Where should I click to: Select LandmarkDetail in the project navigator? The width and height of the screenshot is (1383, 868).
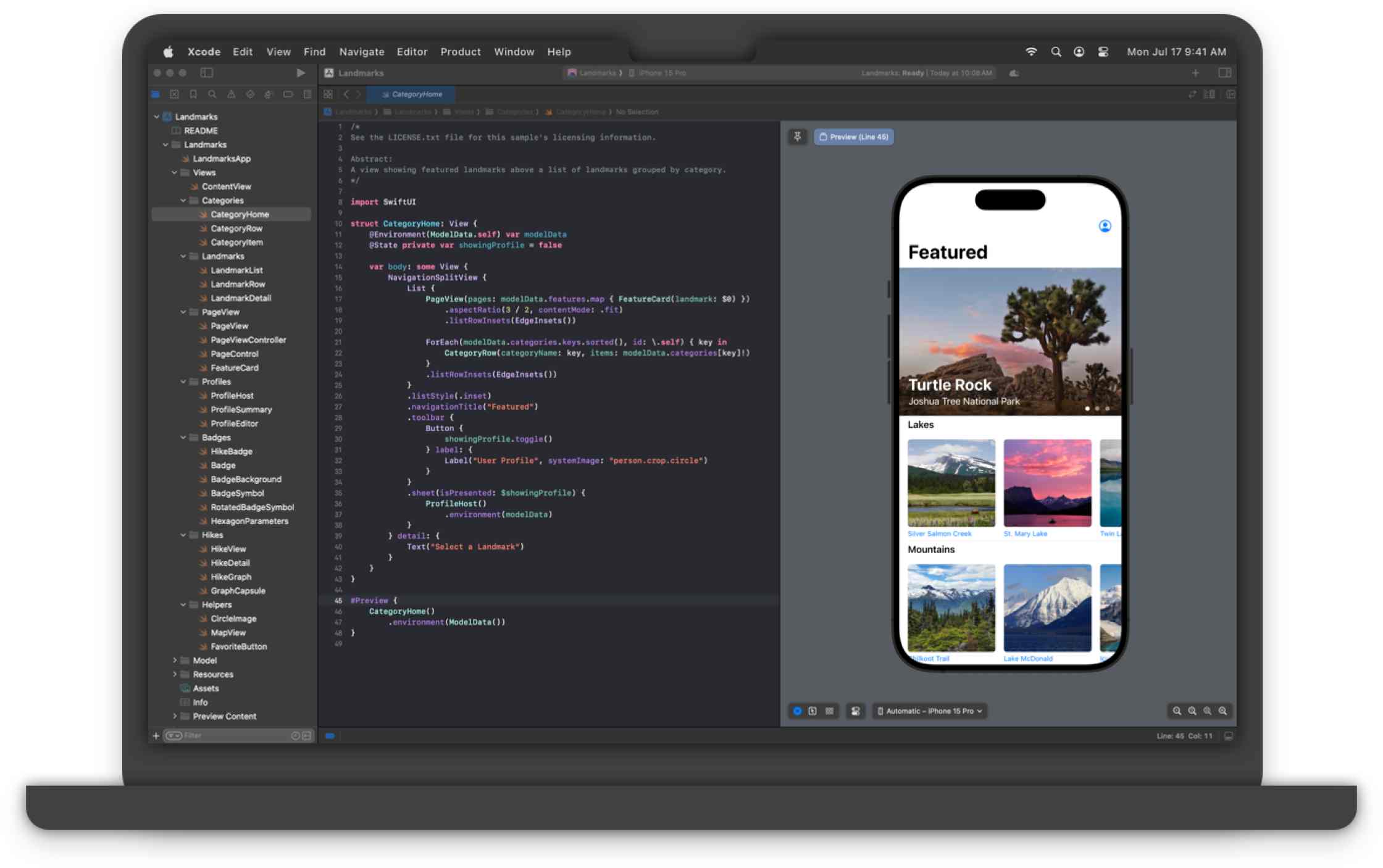tap(241, 298)
